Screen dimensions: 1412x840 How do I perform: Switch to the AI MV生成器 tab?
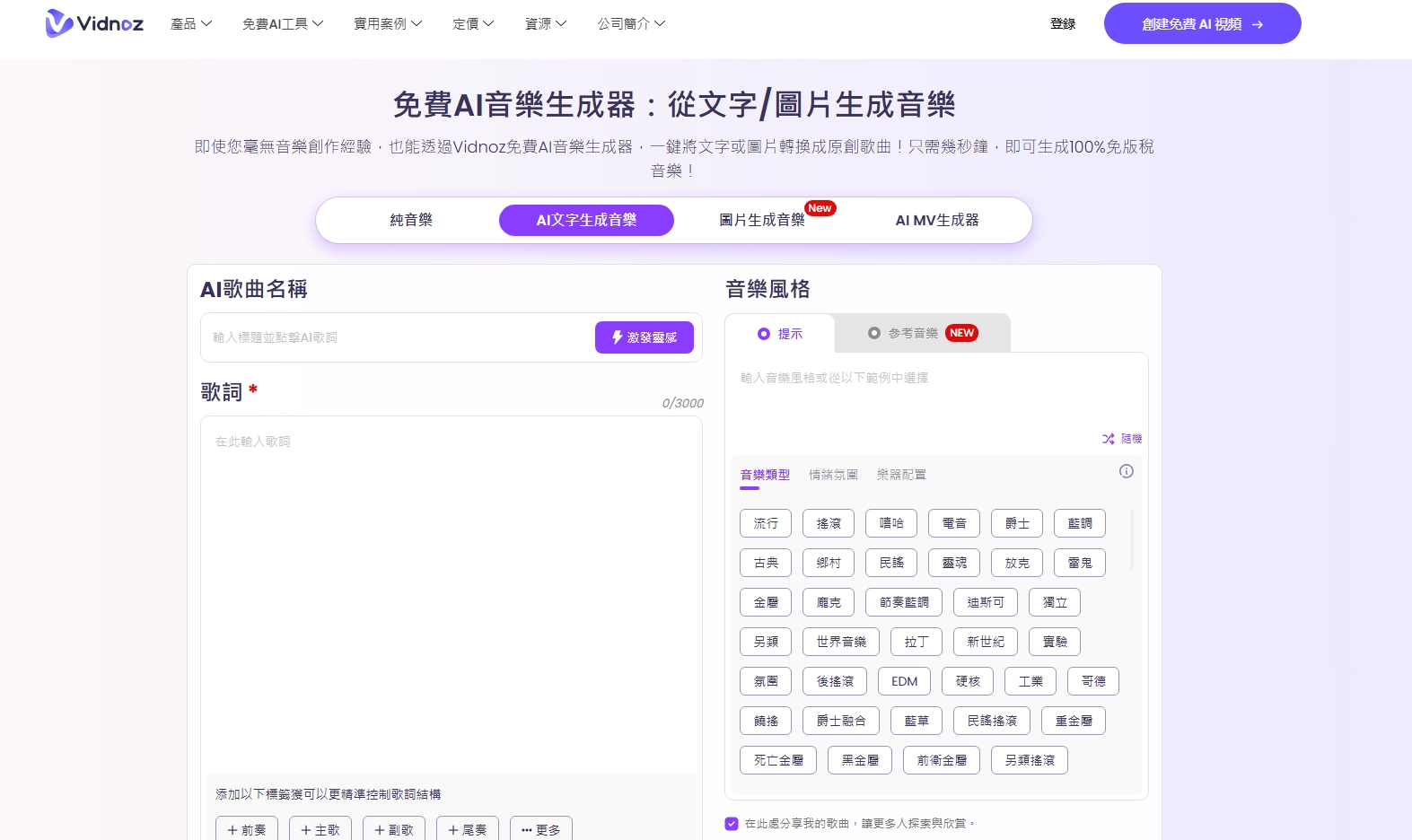click(937, 220)
